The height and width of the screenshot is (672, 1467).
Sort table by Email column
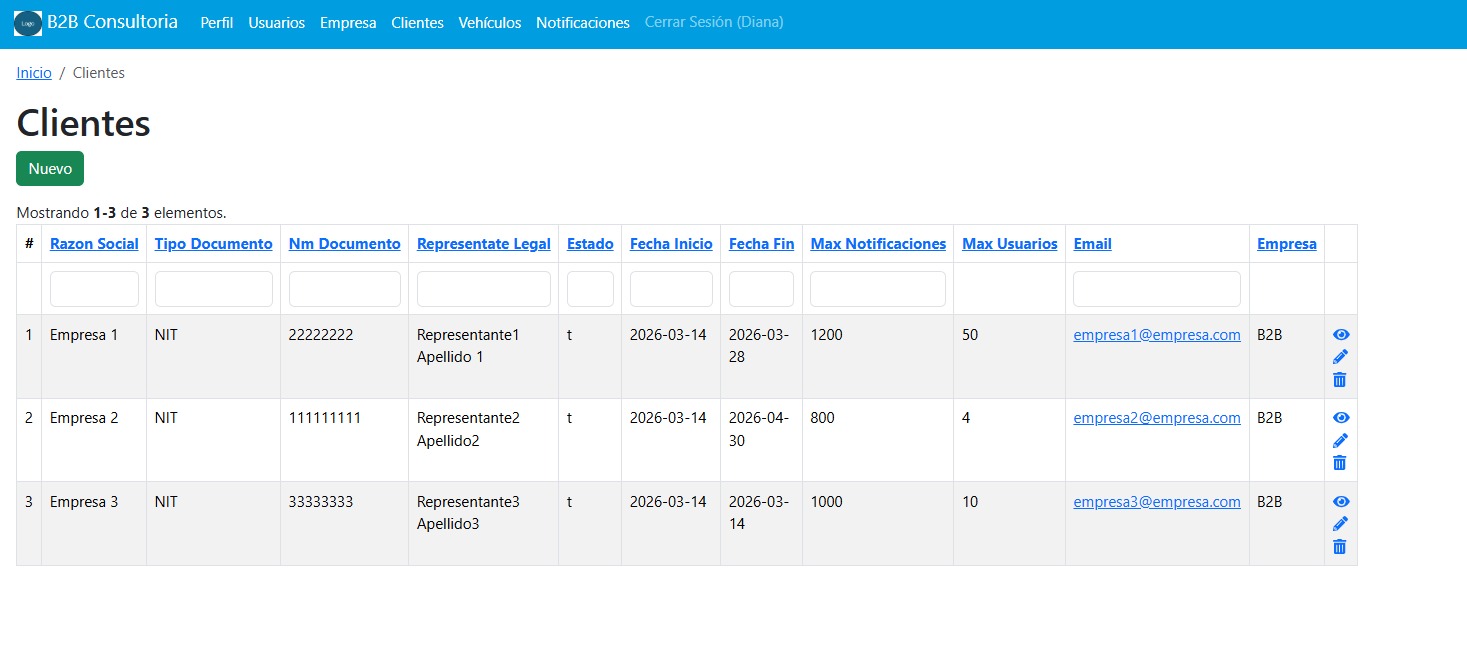1092,244
